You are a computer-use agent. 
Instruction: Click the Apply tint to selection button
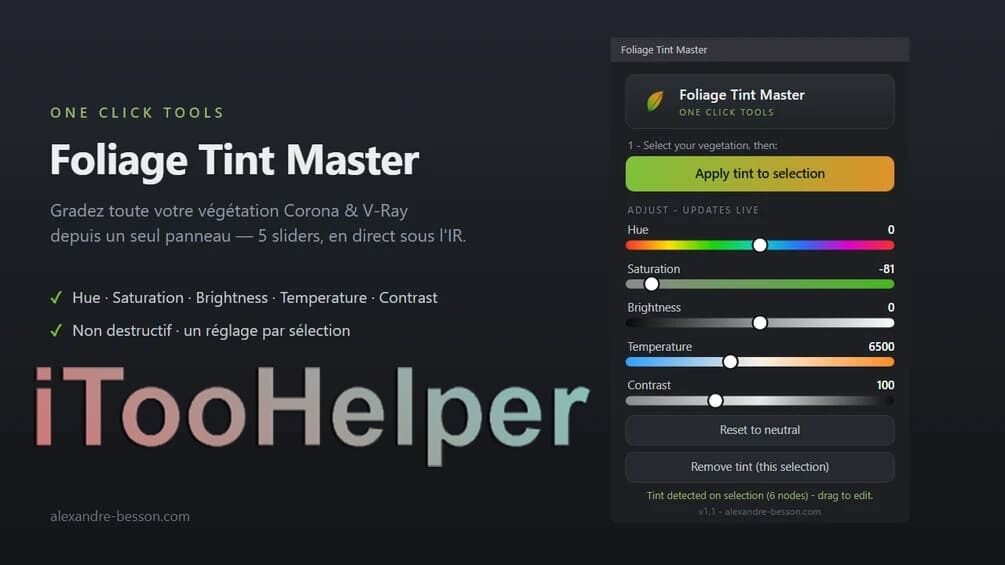click(x=760, y=174)
